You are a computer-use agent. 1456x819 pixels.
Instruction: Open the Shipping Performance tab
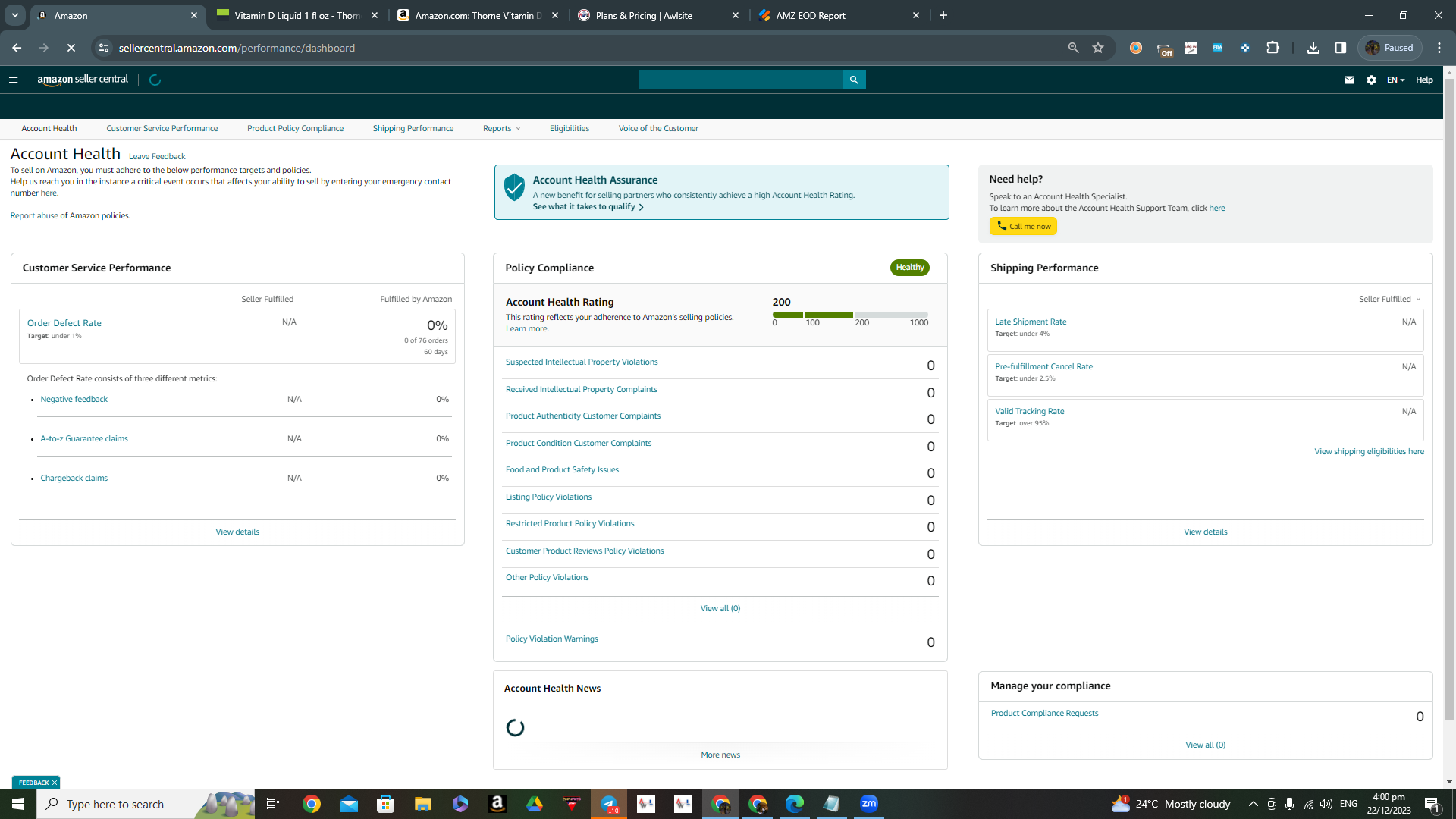click(413, 128)
